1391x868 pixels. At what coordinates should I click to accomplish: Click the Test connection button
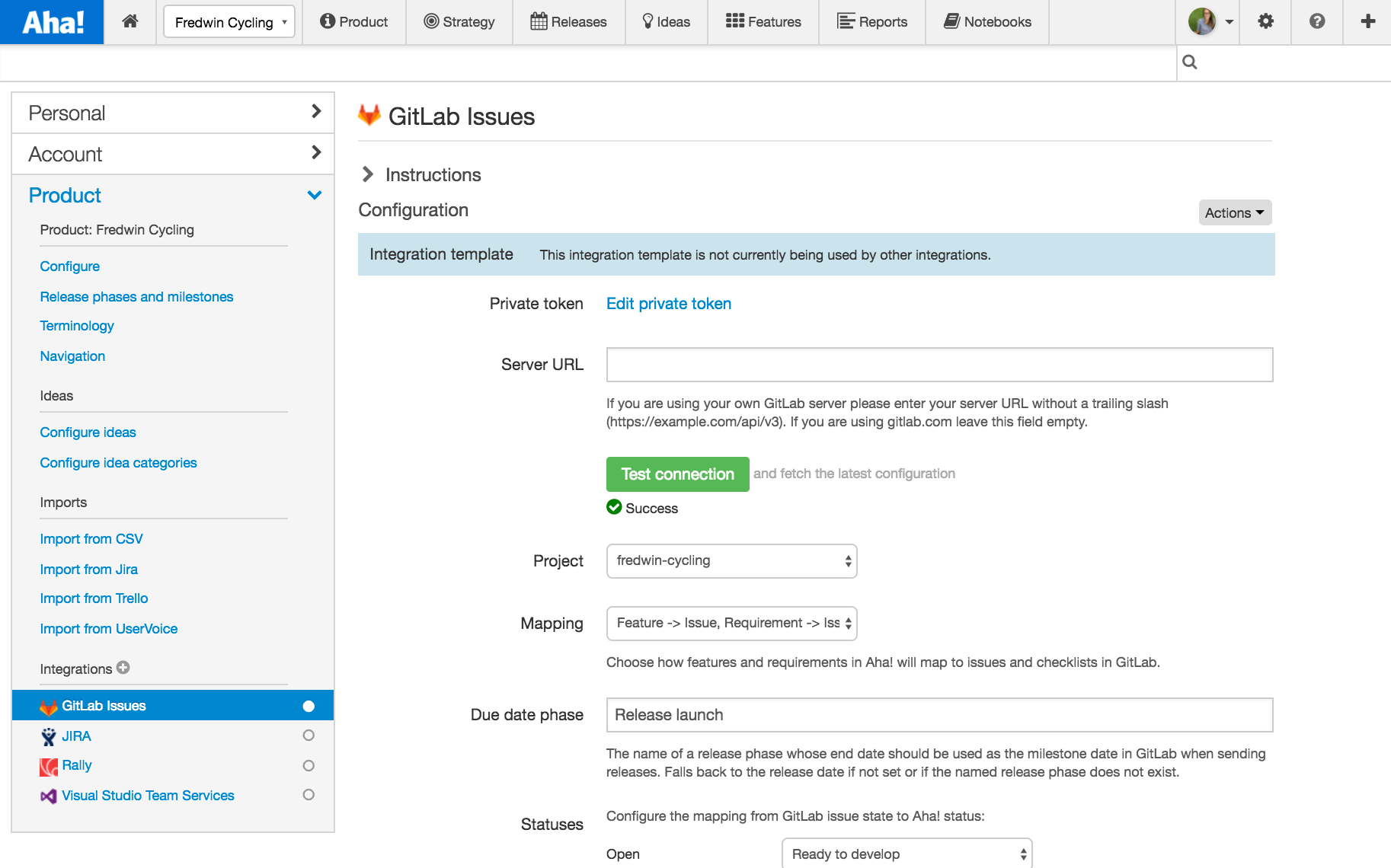[x=678, y=474]
